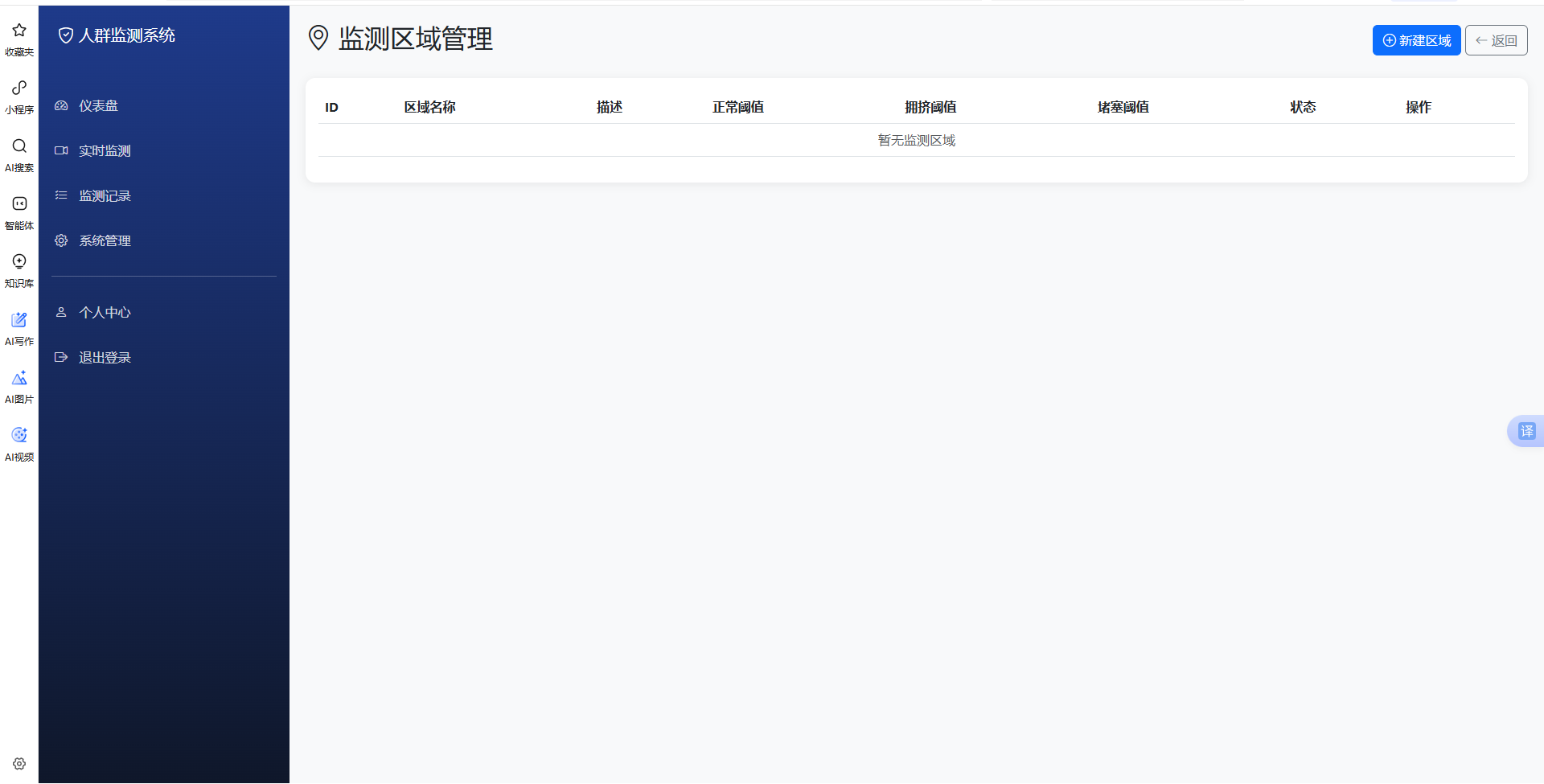Click the 系统管理 gear icon
Viewport: 1544px width, 784px height.
61,240
